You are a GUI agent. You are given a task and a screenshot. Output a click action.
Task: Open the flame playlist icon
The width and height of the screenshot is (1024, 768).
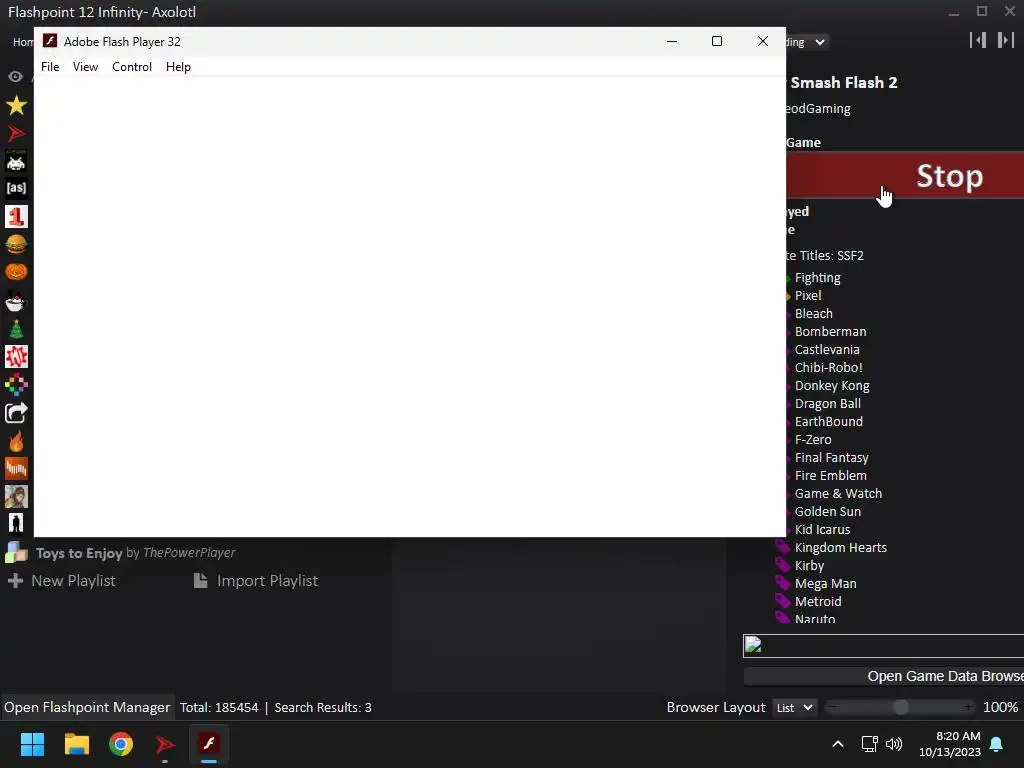(x=16, y=441)
